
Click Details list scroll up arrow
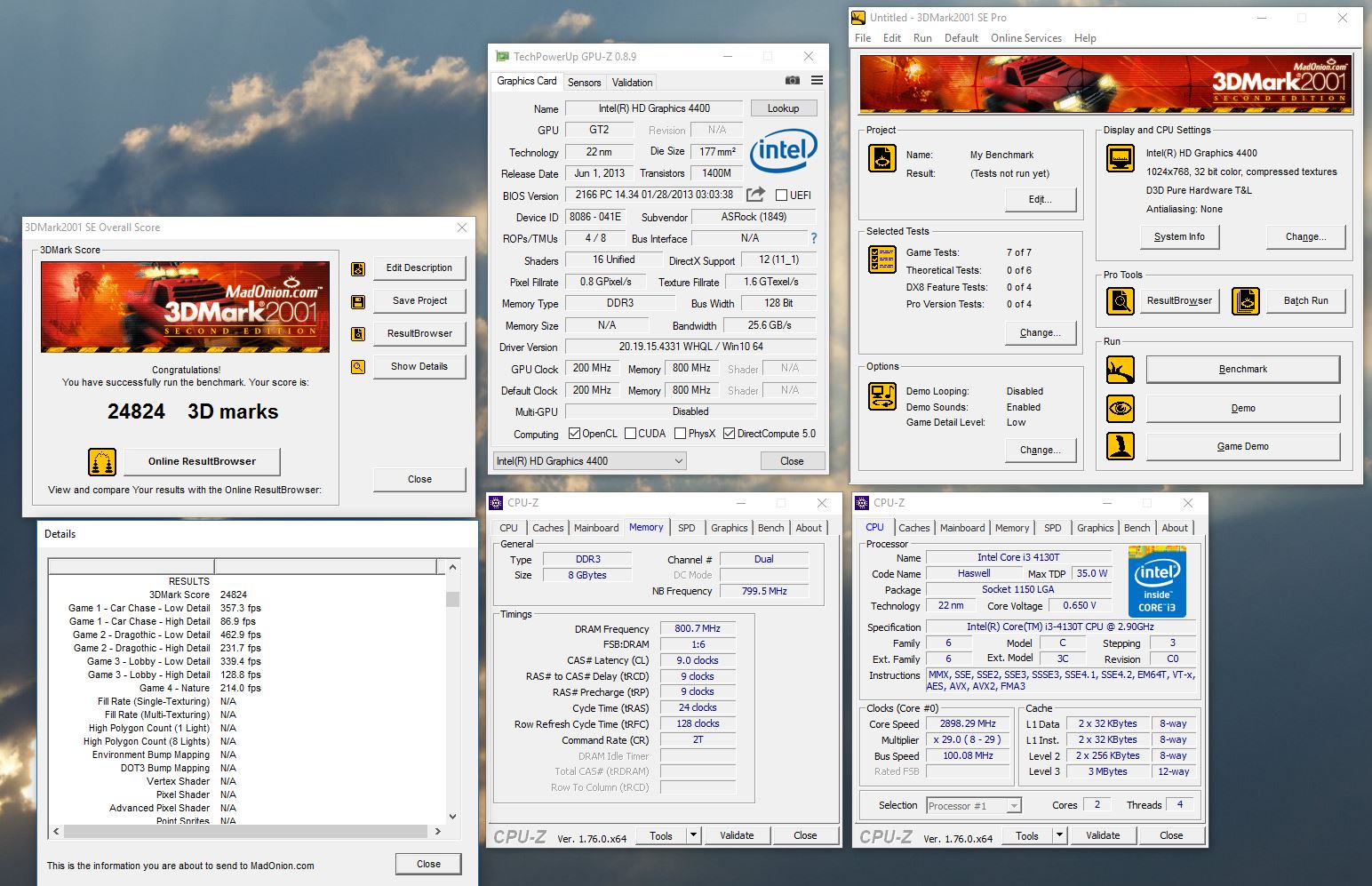coord(453,567)
